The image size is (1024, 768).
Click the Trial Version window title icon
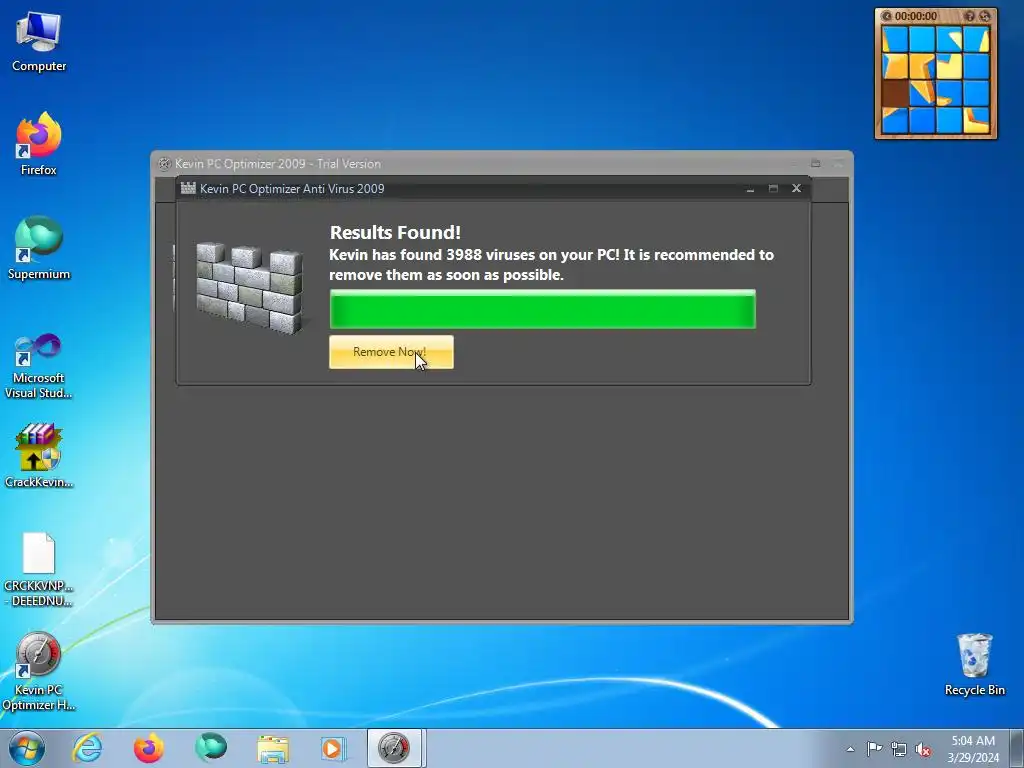point(165,164)
